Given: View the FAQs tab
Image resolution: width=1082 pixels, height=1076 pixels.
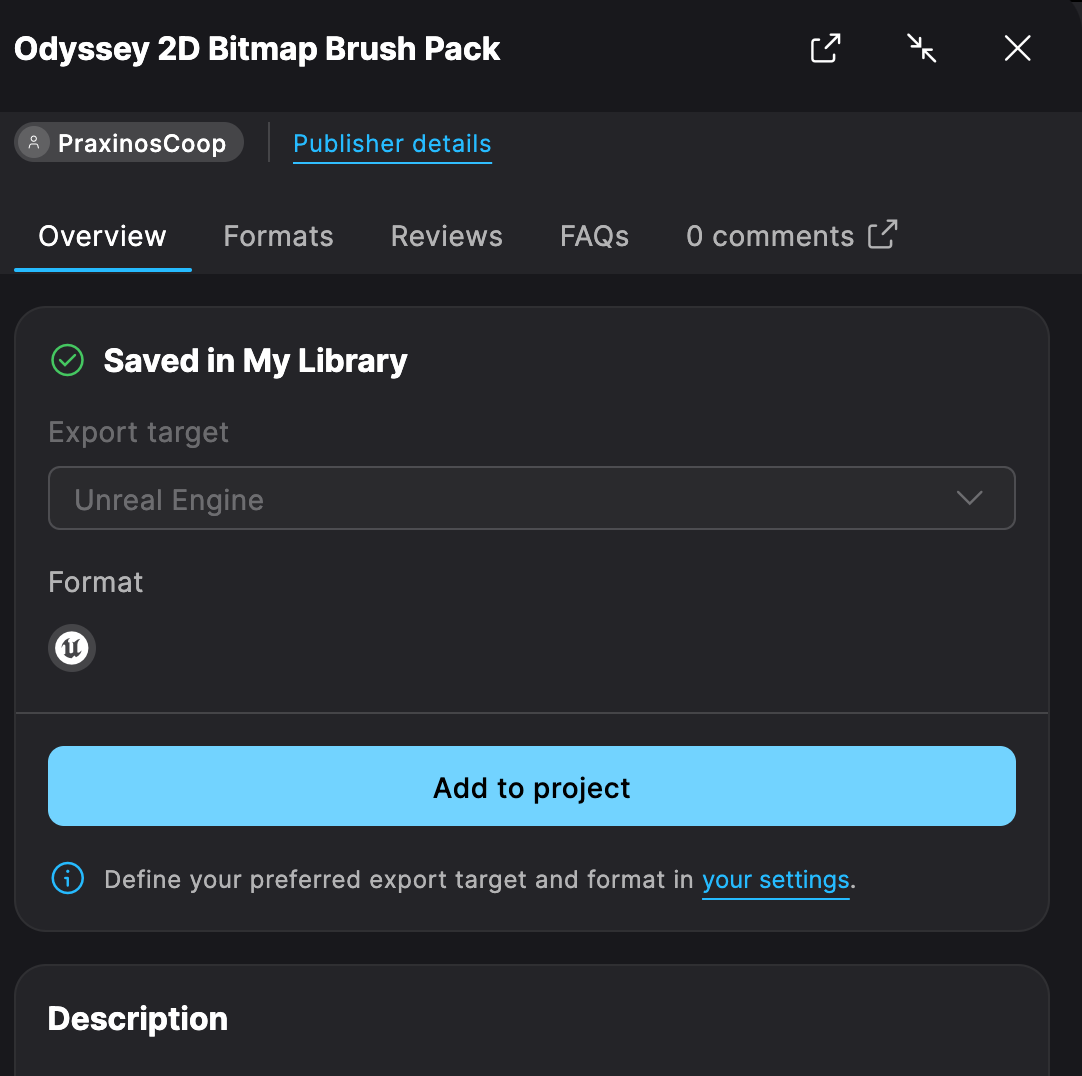Looking at the screenshot, I should pyautogui.click(x=594, y=236).
